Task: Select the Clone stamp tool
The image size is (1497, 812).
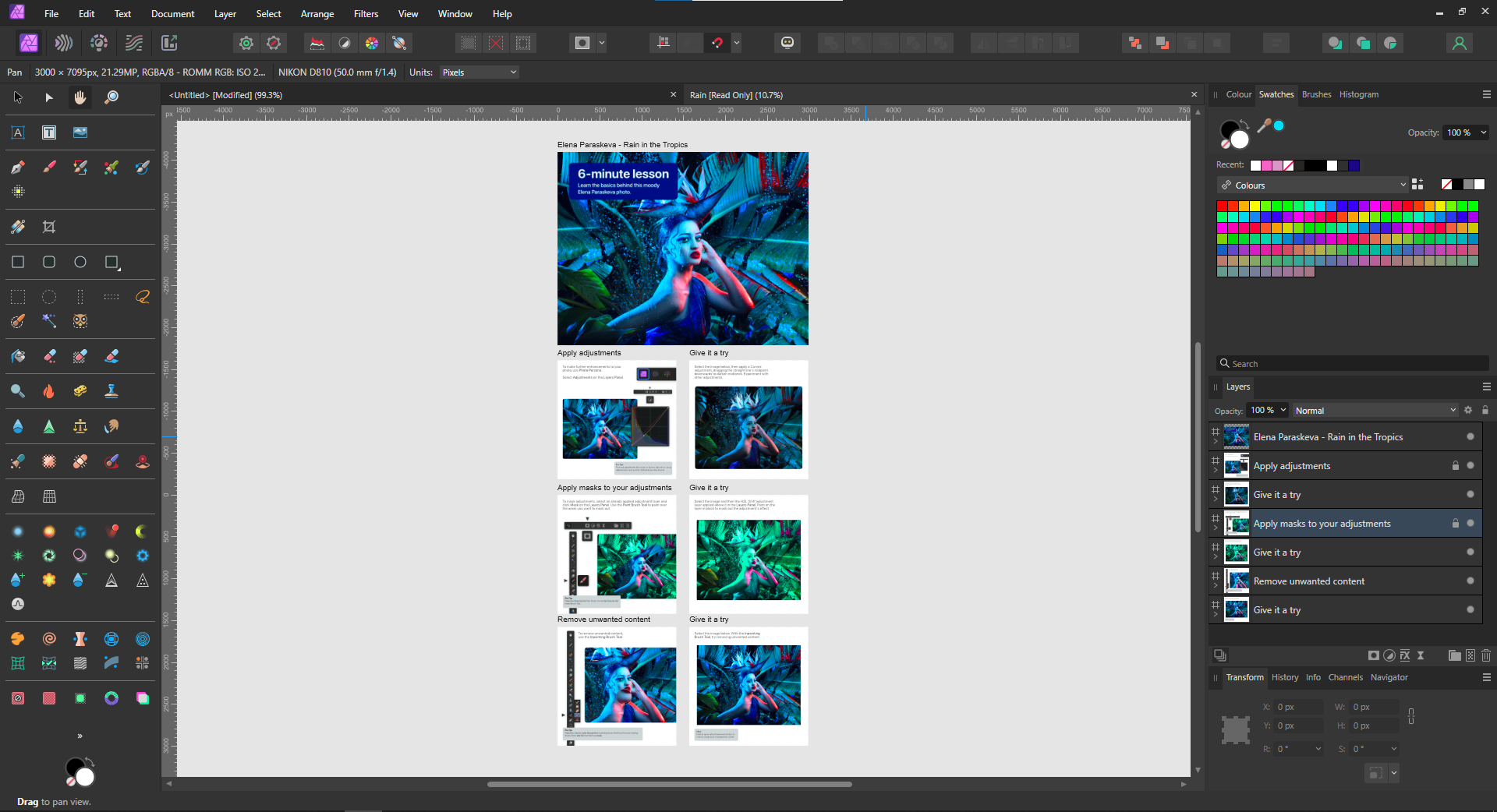Action: point(111,391)
